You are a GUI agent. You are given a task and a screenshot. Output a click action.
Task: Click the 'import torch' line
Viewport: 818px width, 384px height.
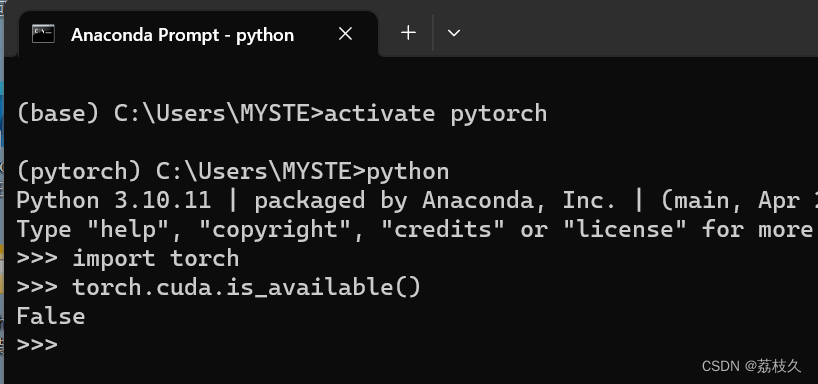[128, 259]
